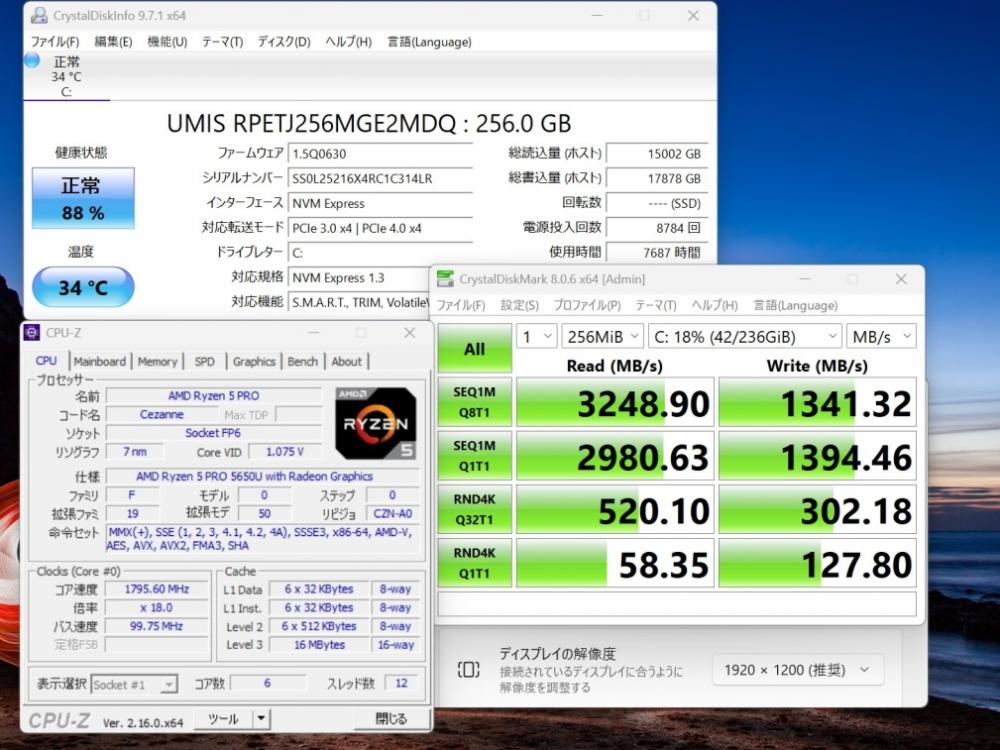Click the CrystalDiskInfo app icon in title bar
The height and width of the screenshot is (750, 1000).
40,15
